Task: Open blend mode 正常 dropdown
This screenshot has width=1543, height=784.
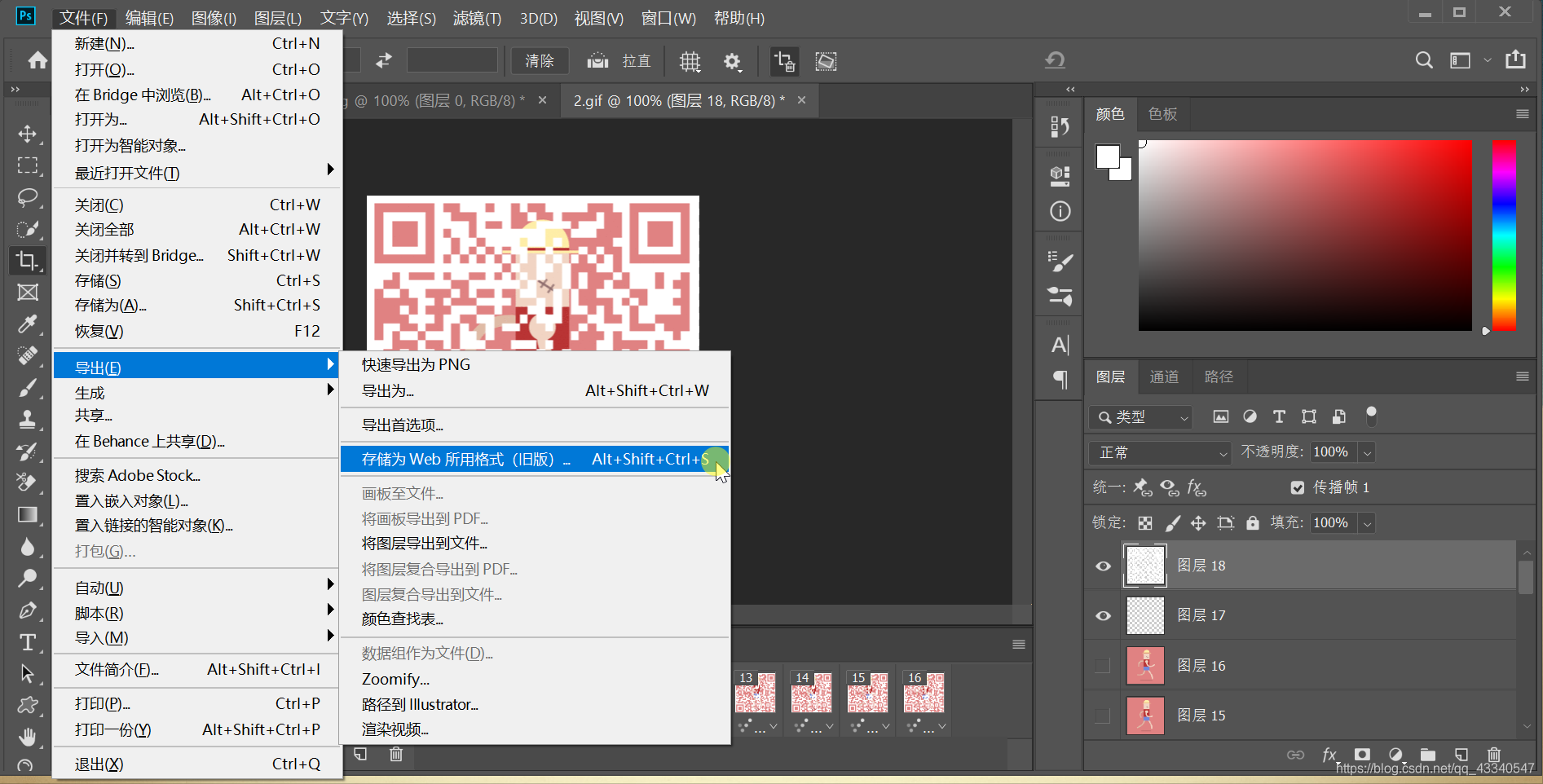Action: tap(1160, 452)
